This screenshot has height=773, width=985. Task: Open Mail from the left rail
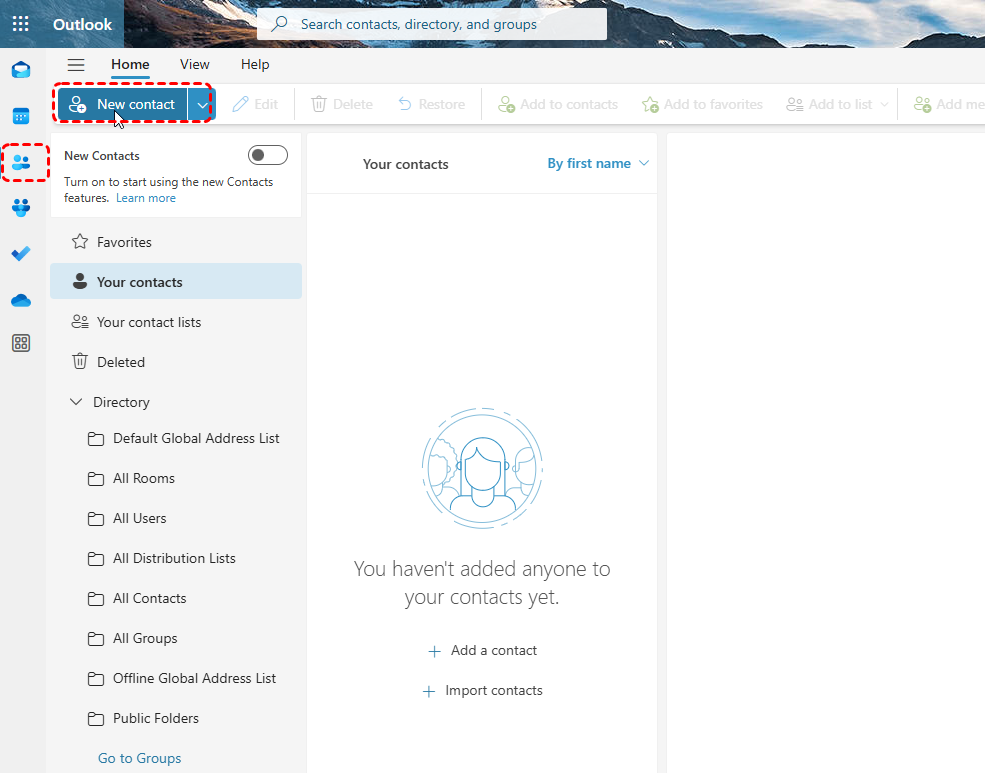pos(21,70)
